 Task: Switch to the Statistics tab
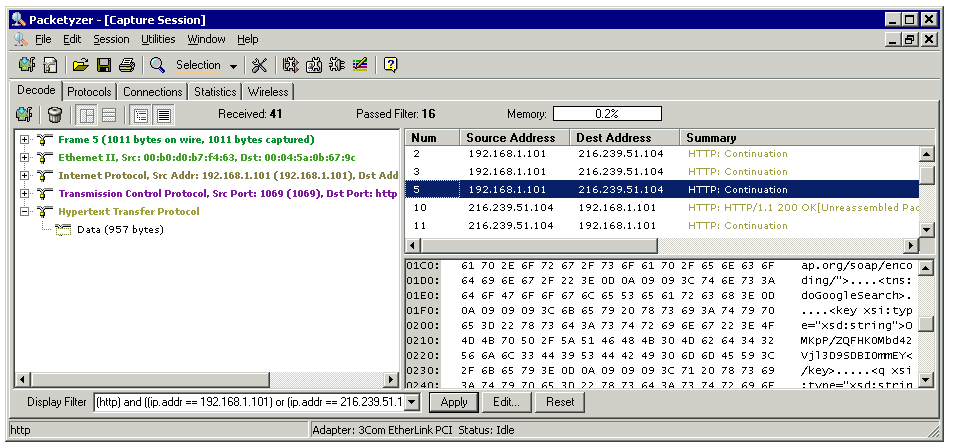pyautogui.click(x=215, y=92)
